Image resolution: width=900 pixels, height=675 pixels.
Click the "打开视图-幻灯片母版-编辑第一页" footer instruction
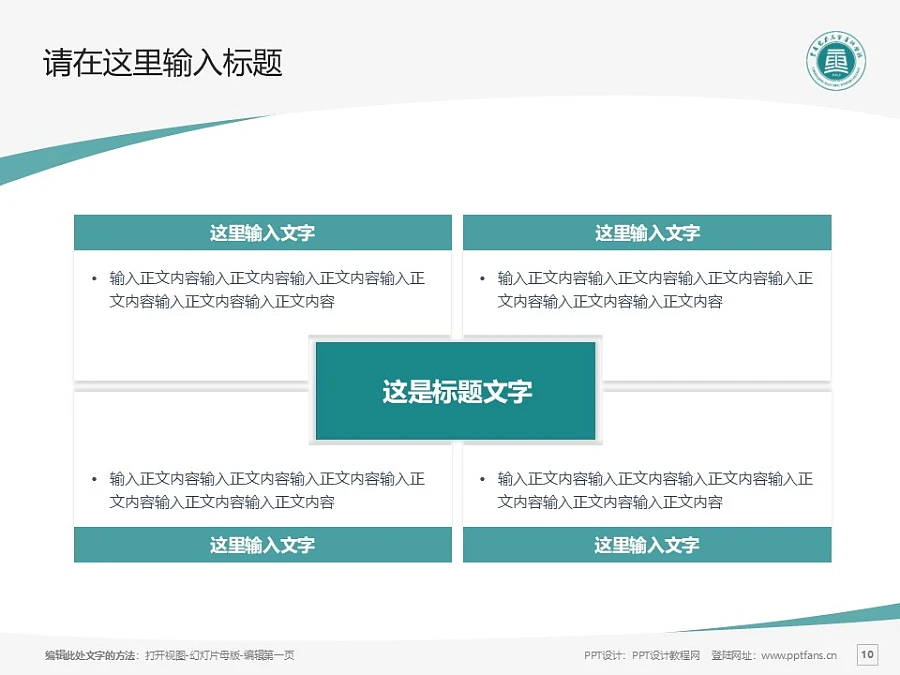[x=220, y=655]
